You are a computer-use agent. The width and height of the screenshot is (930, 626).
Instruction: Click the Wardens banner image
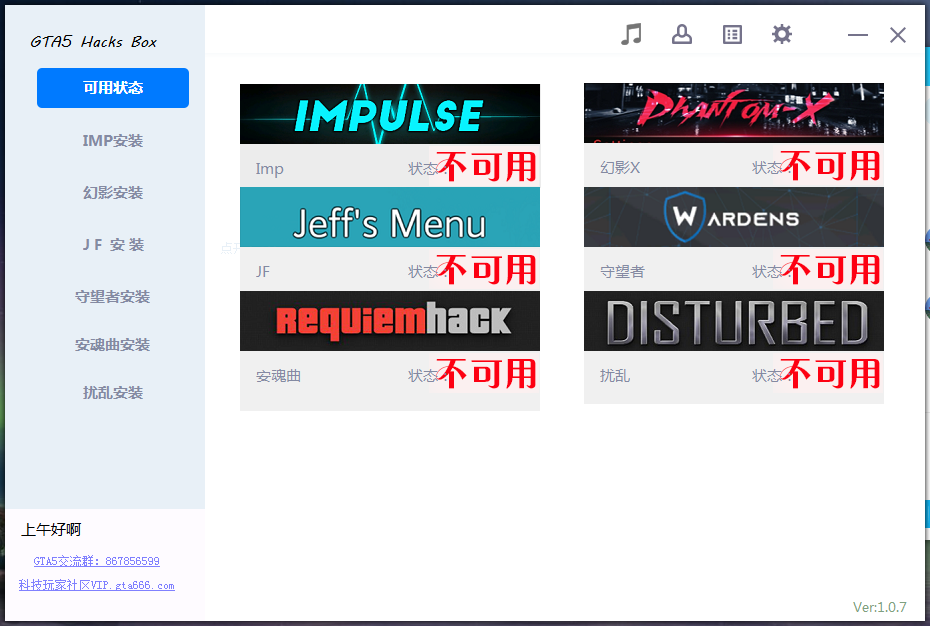pos(734,217)
